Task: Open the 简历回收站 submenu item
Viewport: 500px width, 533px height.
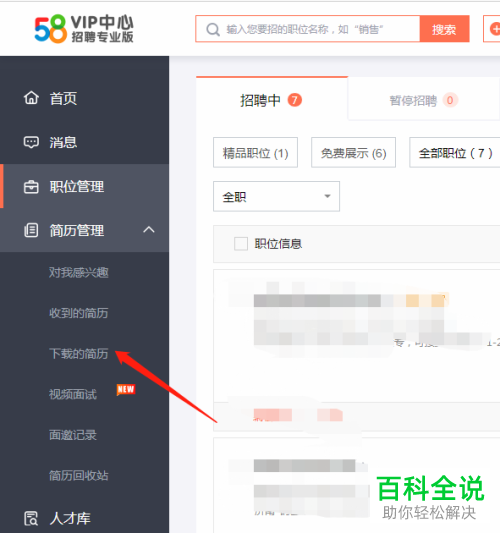Action: 79,475
